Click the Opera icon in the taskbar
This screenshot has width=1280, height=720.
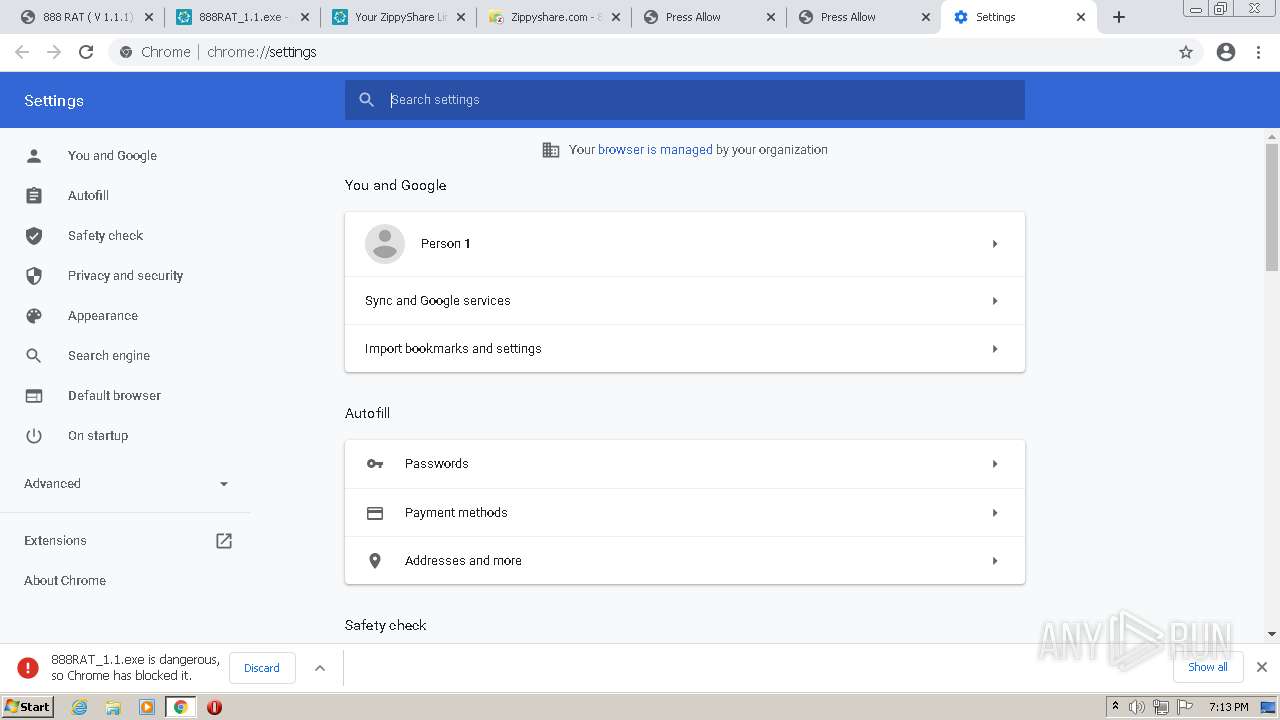[x=214, y=707]
